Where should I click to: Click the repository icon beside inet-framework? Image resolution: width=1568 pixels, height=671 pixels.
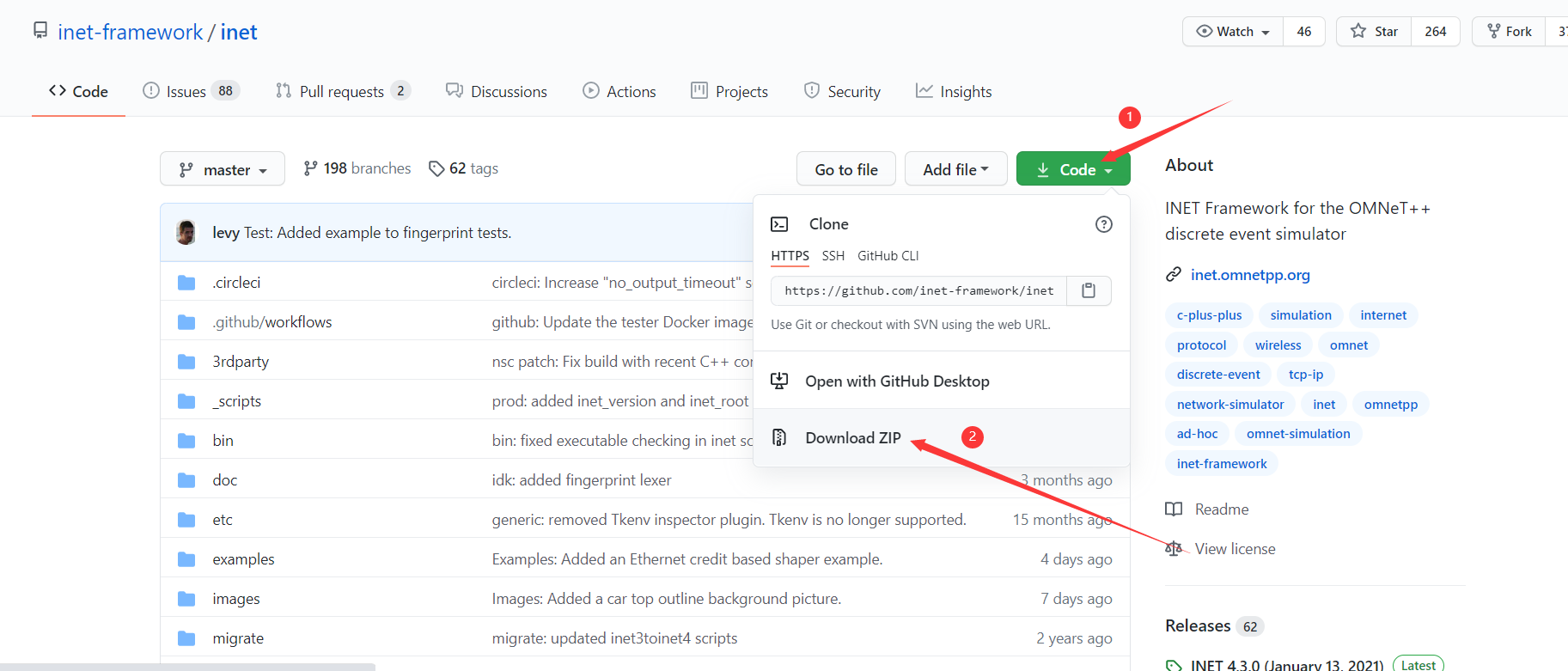(x=40, y=31)
